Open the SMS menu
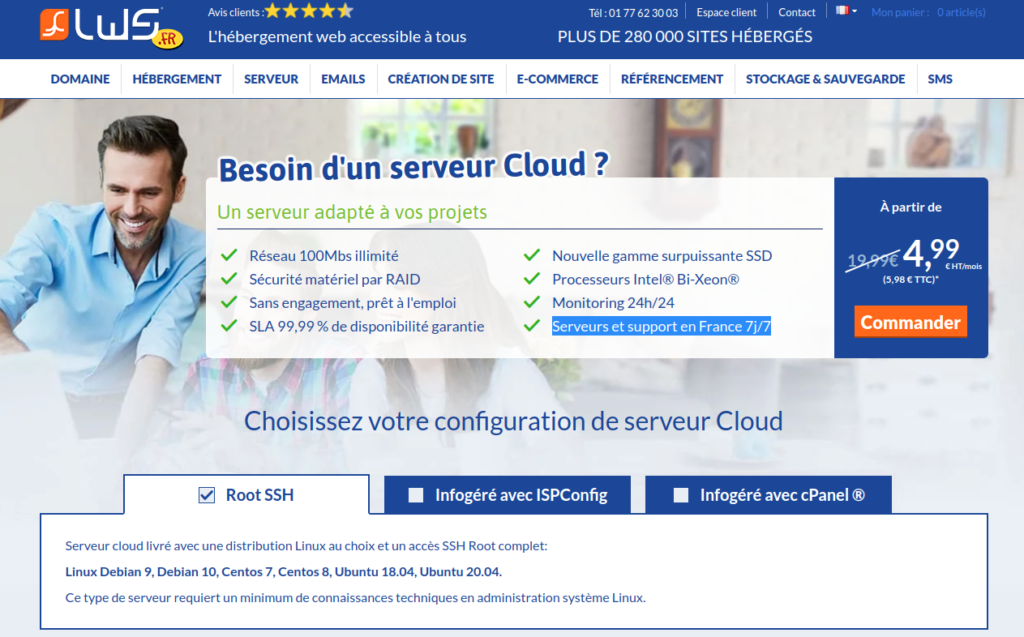Viewport: 1024px width, 637px height. pos(940,79)
